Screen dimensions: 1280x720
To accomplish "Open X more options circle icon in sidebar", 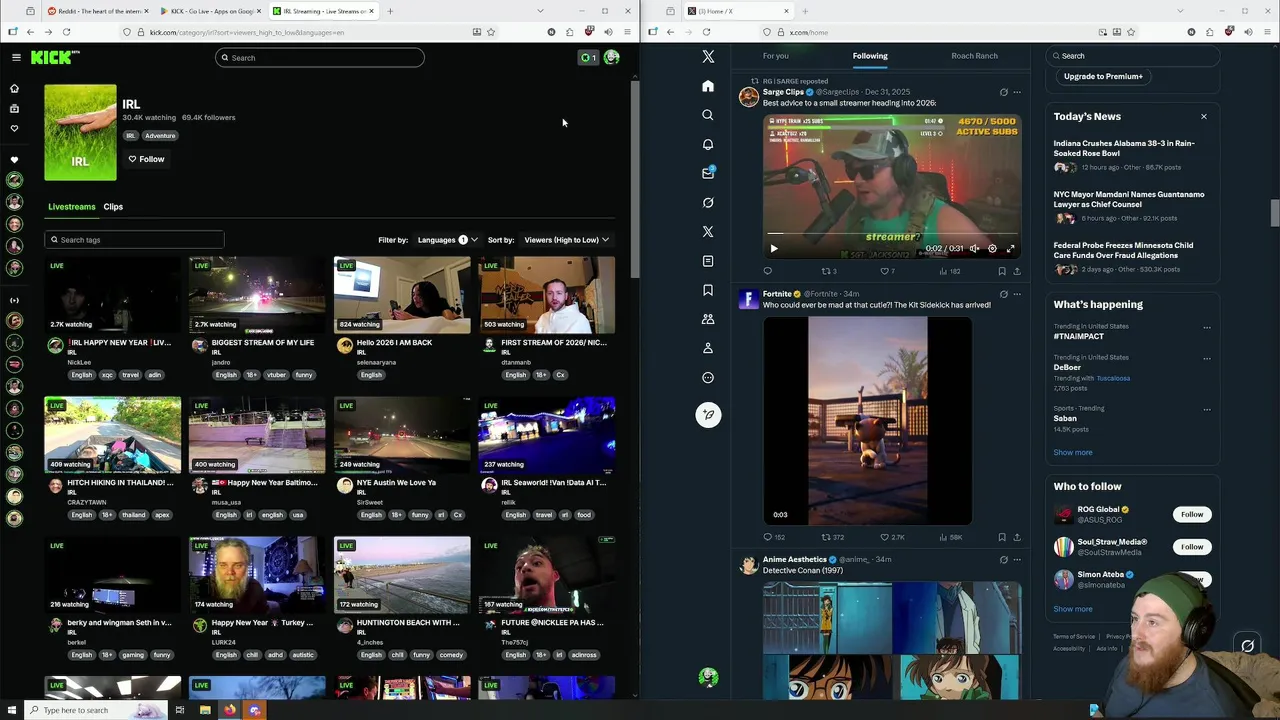I will tap(708, 377).
